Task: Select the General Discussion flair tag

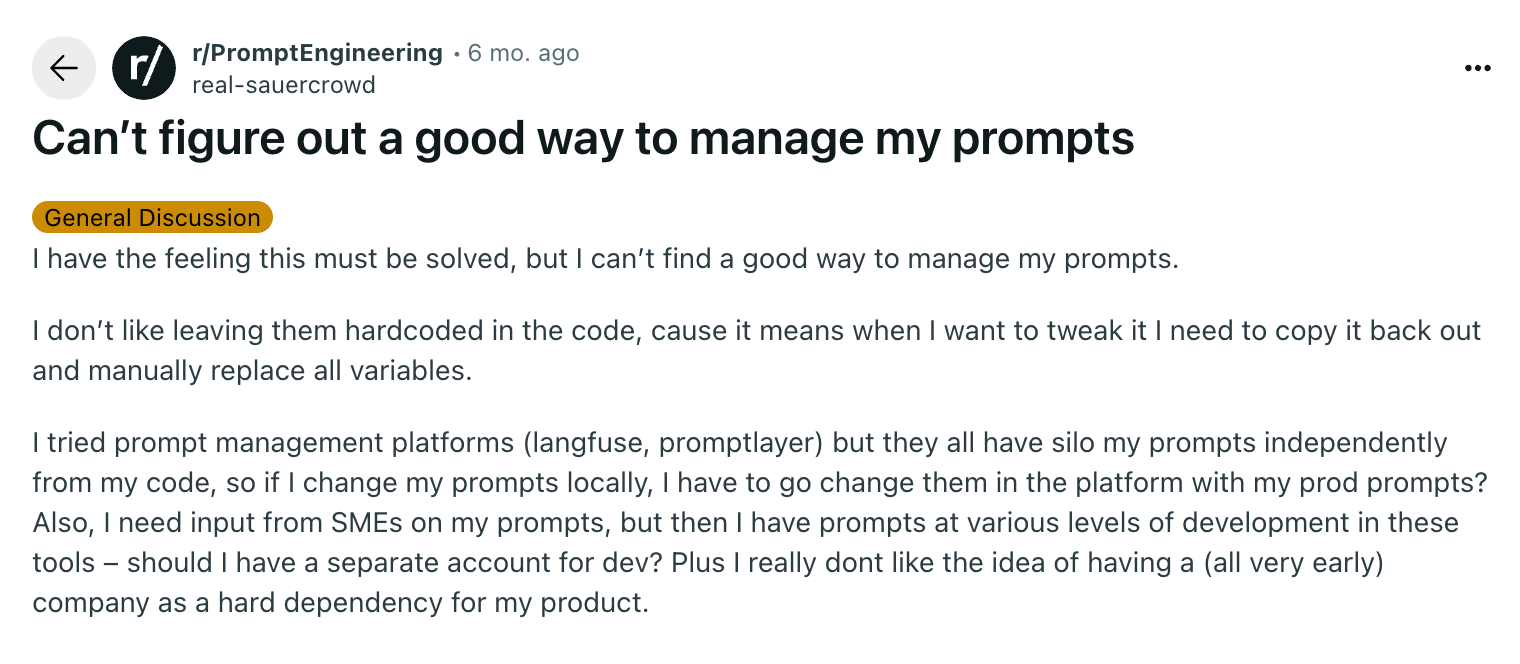Action: point(152,217)
